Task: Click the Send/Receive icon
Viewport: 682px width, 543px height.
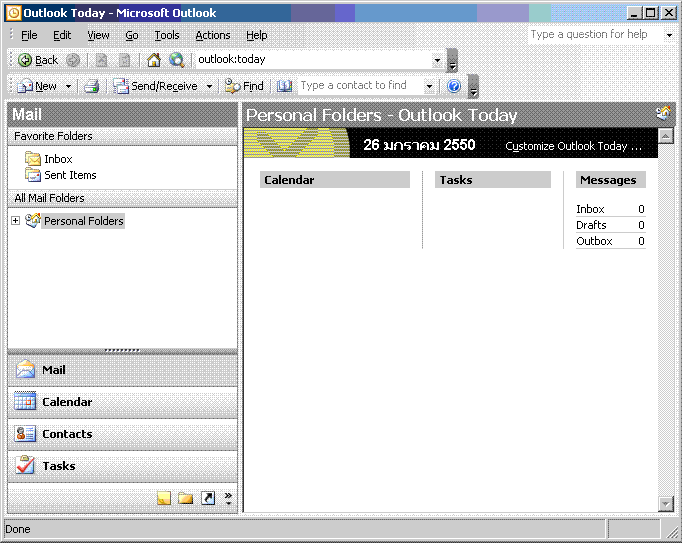Action: pyautogui.click(x=121, y=86)
